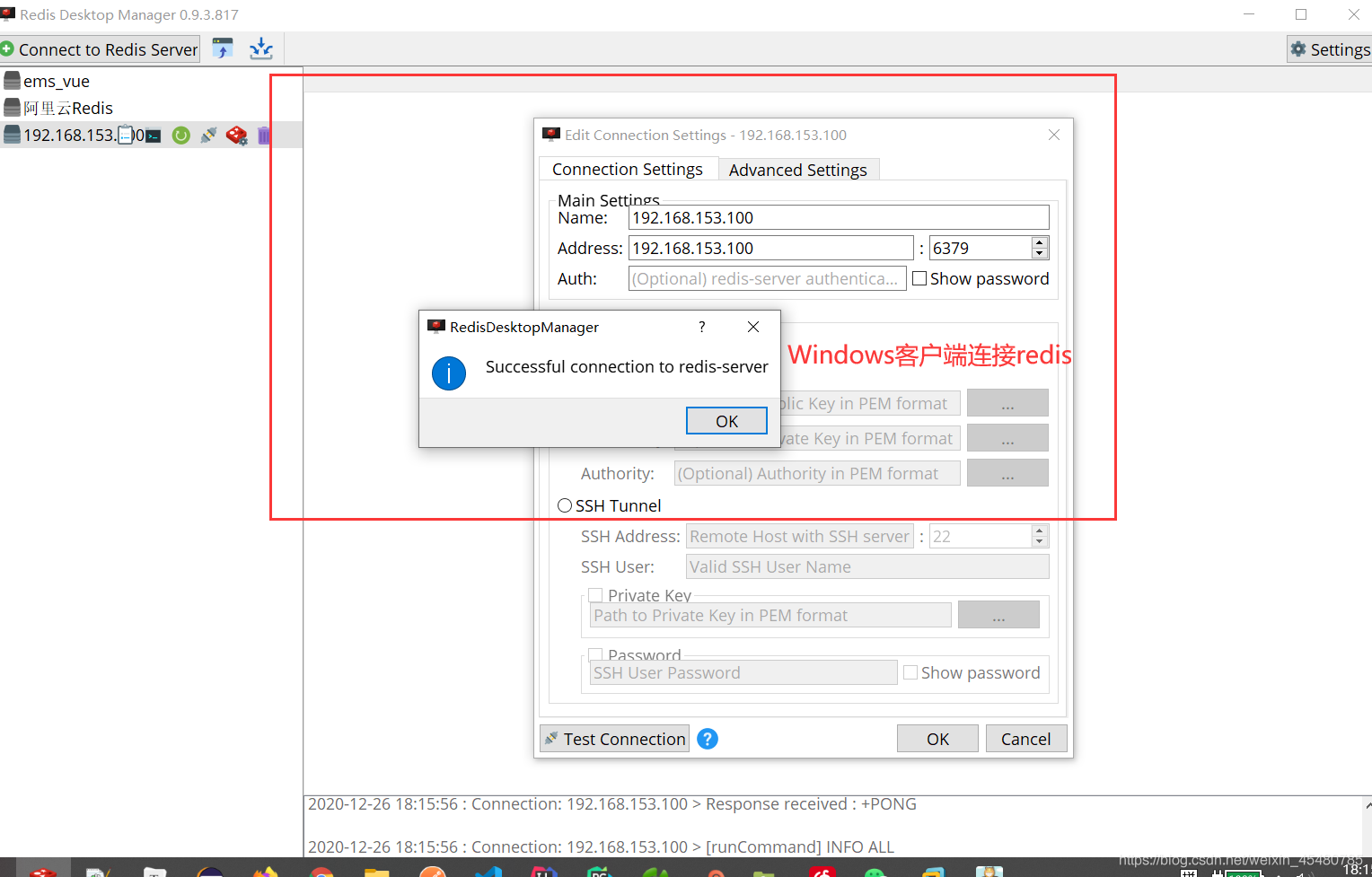Disconnect the server using the plug icon
Viewport: 1372px width, 877px height.
pos(208,136)
